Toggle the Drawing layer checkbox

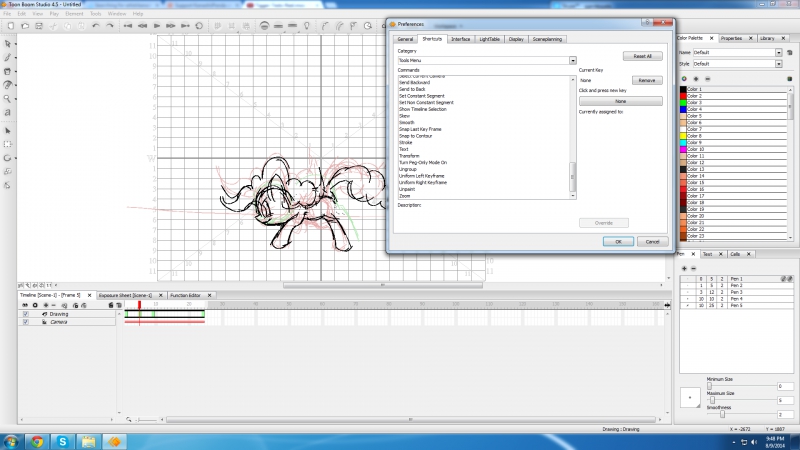point(25,314)
